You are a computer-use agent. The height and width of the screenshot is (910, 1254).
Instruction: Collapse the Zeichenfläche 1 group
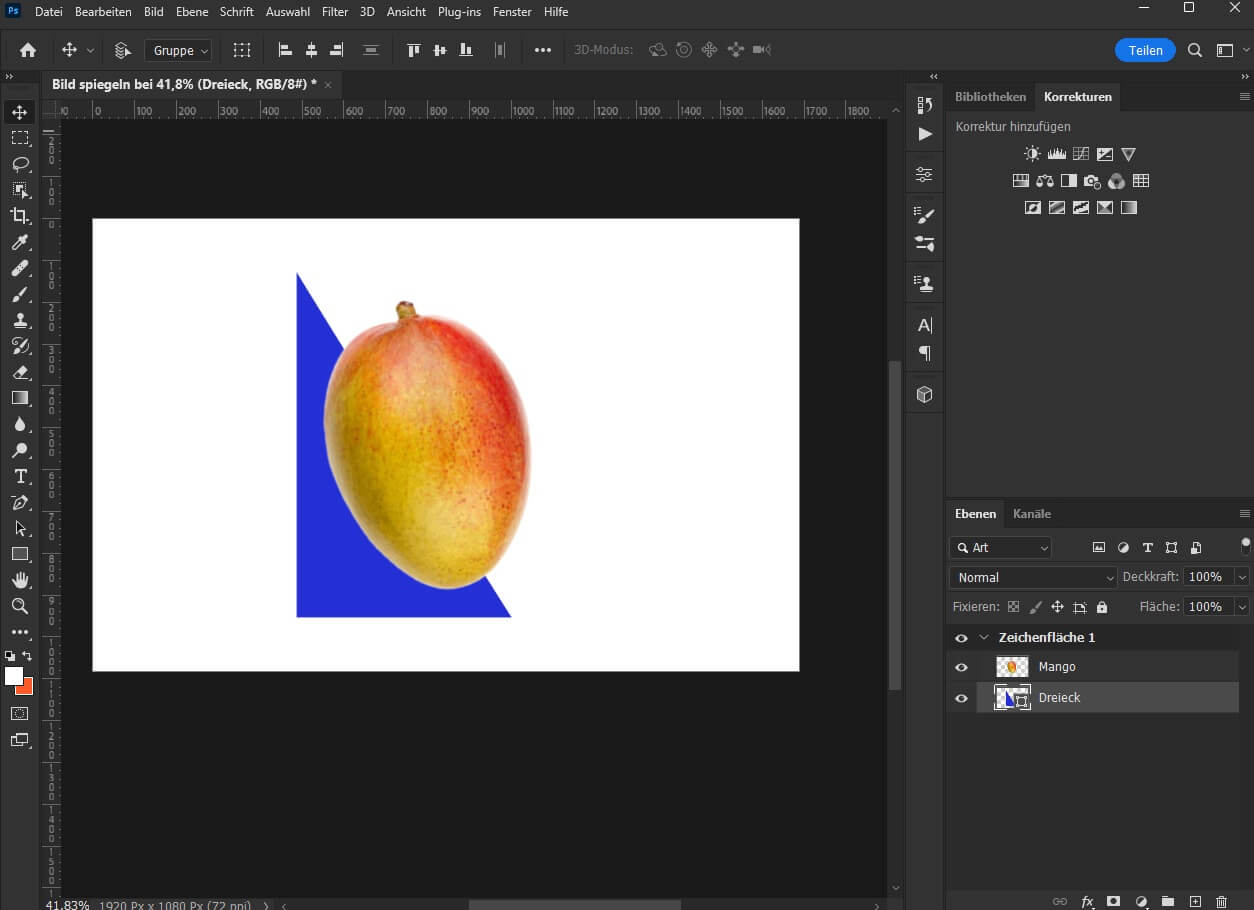coord(982,637)
